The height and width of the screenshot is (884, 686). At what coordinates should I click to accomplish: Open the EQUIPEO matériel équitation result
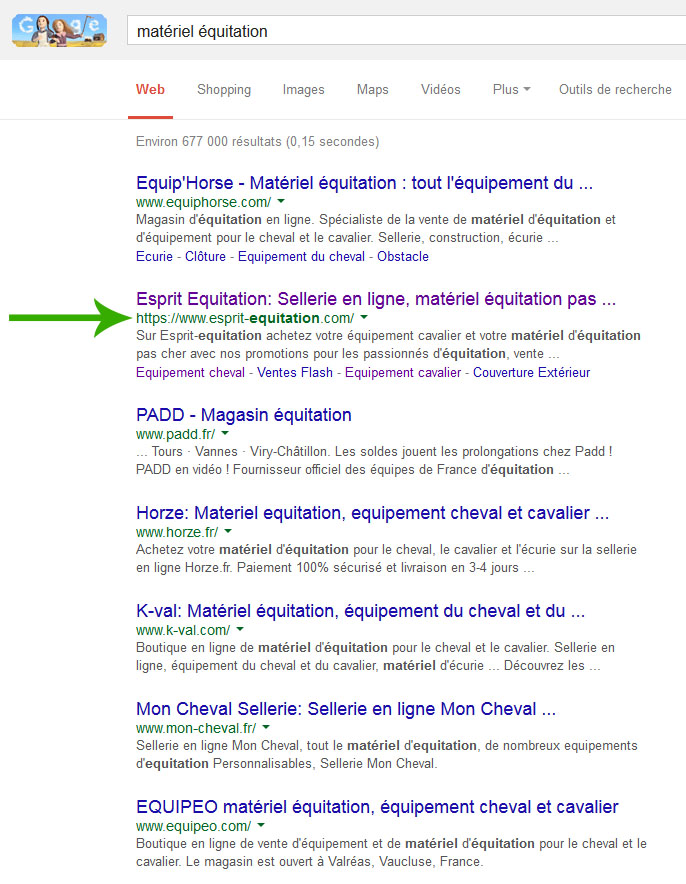click(x=377, y=807)
